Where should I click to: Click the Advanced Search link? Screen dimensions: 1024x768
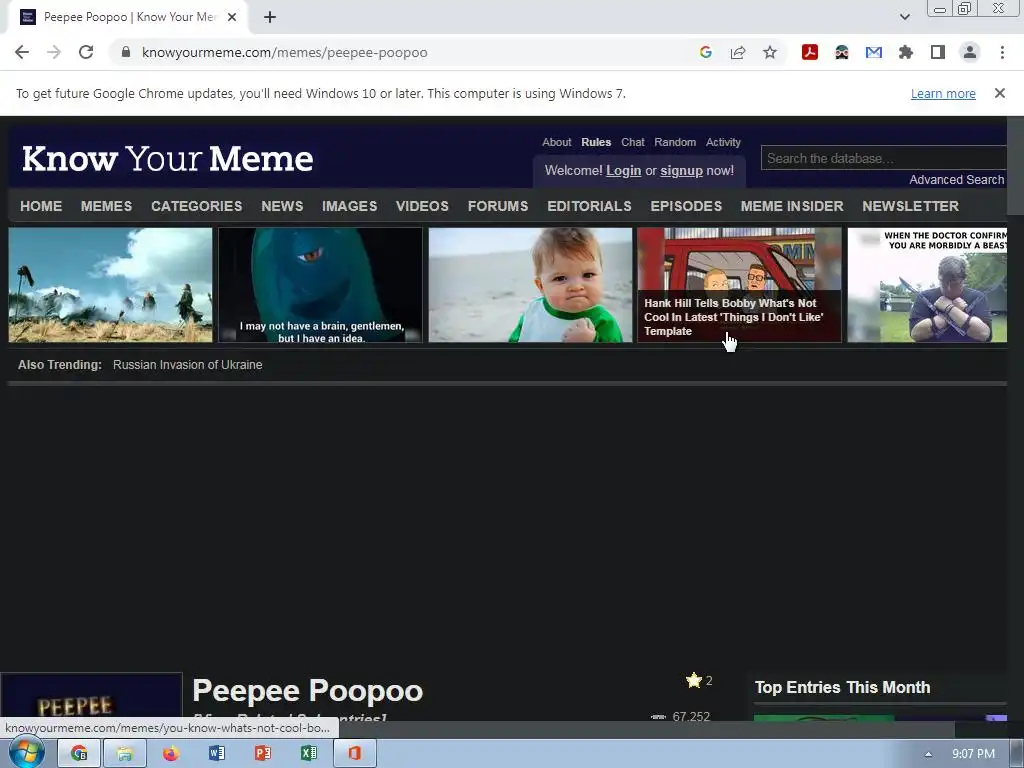click(x=957, y=180)
